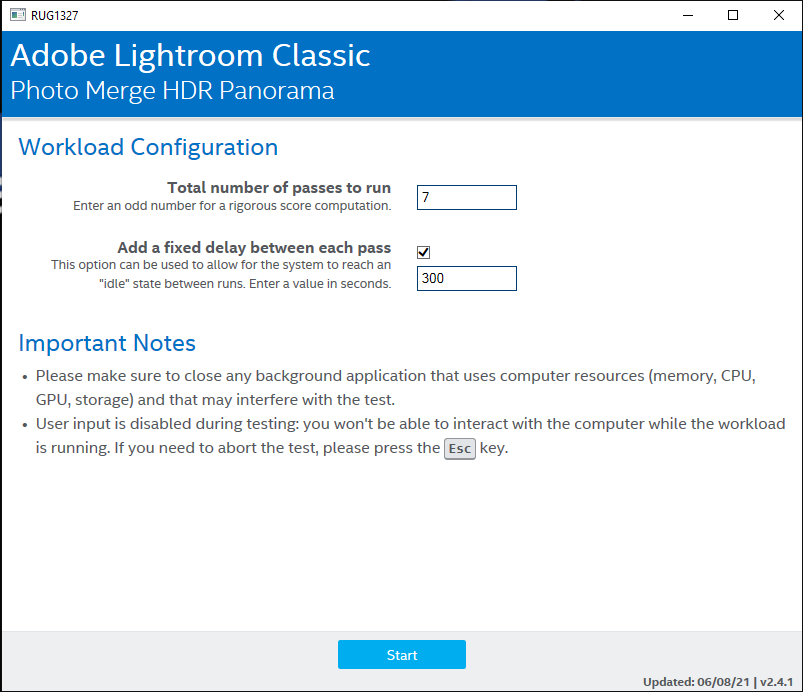Screen dimensions: 803x692
Task: Select the Workload Configuration heading
Action: click(x=148, y=147)
